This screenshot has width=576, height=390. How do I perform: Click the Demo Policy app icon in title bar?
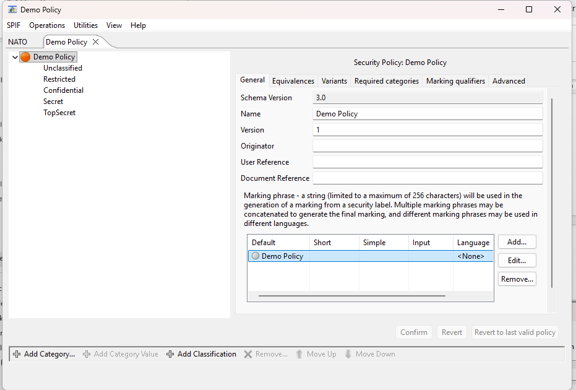(12, 10)
